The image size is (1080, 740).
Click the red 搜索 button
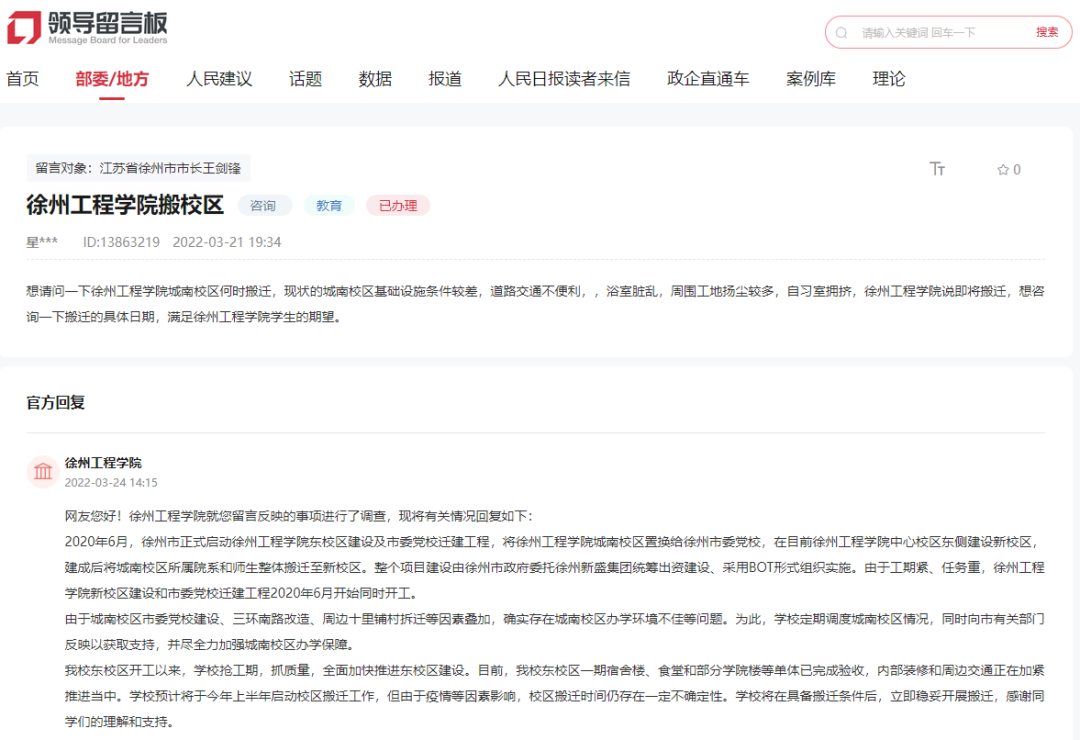[x=1047, y=32]
